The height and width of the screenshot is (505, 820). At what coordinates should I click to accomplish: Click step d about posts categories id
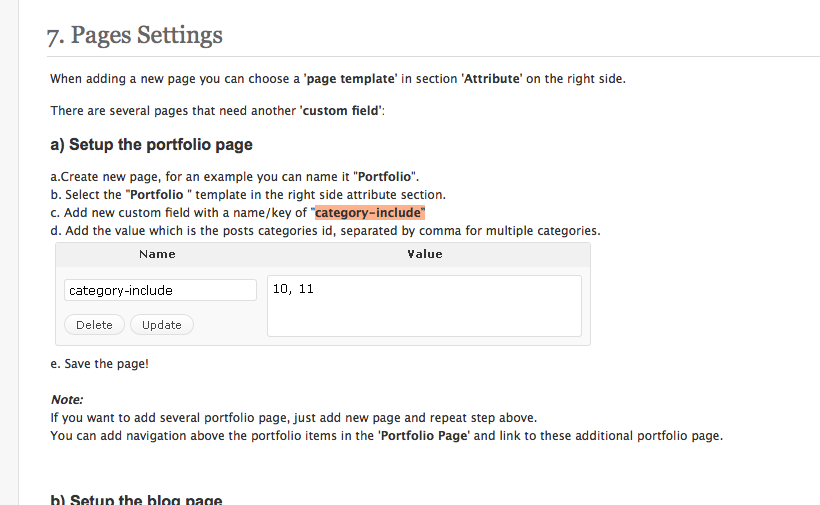tap(325, 231)
